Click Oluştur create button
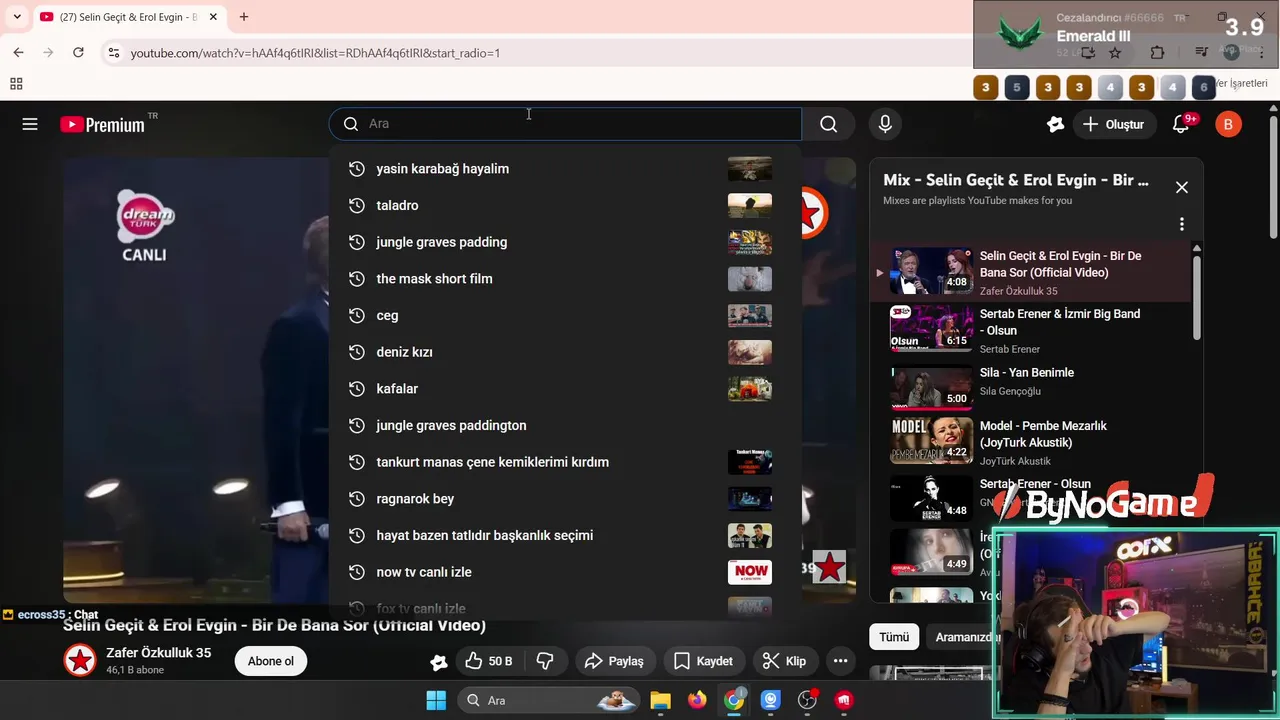Screen dimensions: 1280x720 [x=1112, y=124]
